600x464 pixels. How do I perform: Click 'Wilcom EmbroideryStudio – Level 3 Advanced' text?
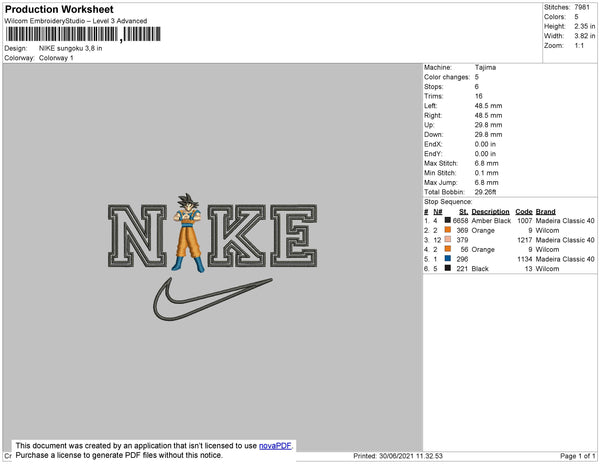tap(76, 21)
